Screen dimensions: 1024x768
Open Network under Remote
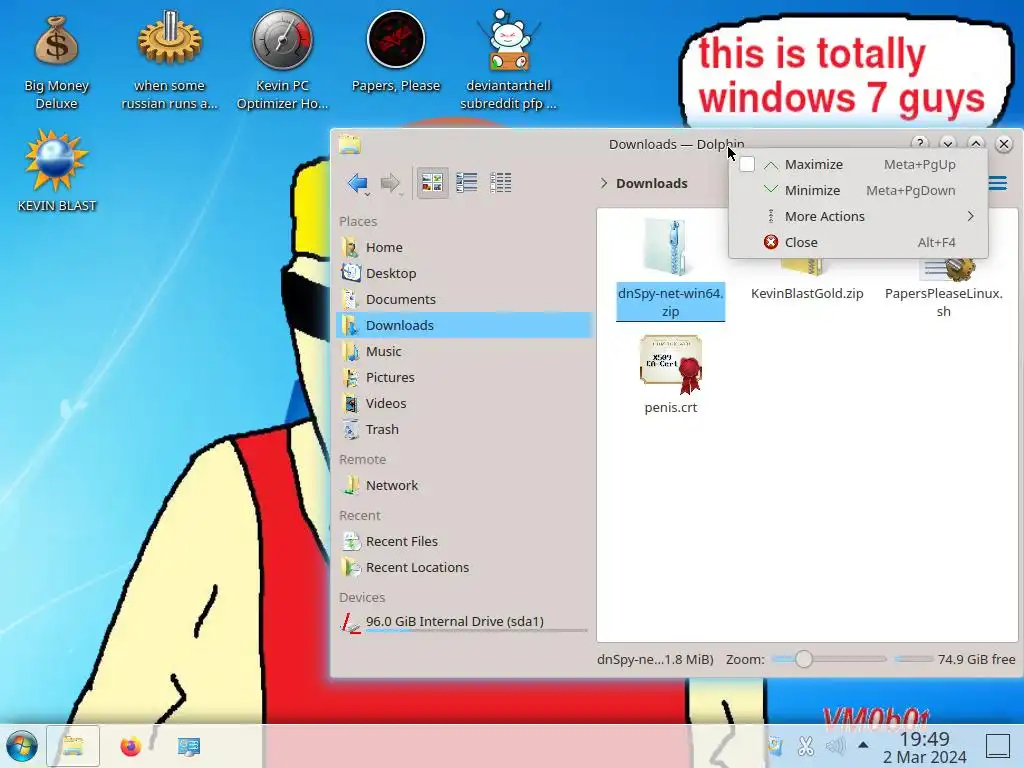[x=464, y=485]
